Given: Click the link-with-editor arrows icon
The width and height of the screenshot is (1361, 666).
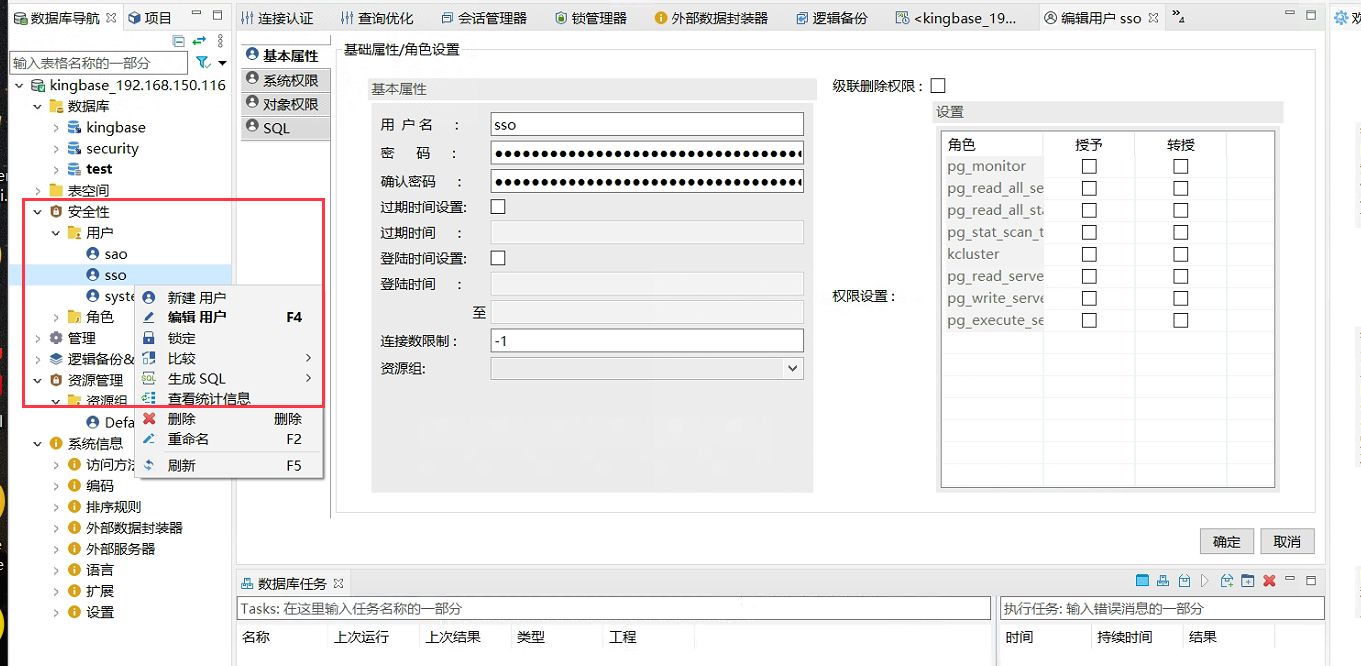Looking at the screenshot, I should [199, 41].
